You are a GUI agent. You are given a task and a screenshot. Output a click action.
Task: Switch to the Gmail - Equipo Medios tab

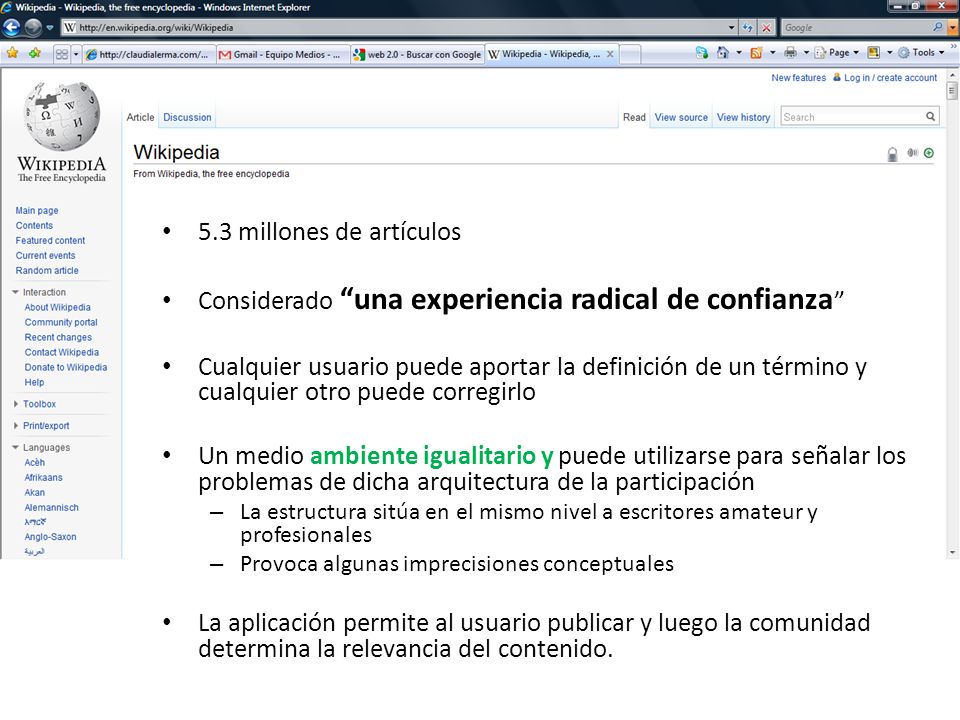(x=283, y=54)
